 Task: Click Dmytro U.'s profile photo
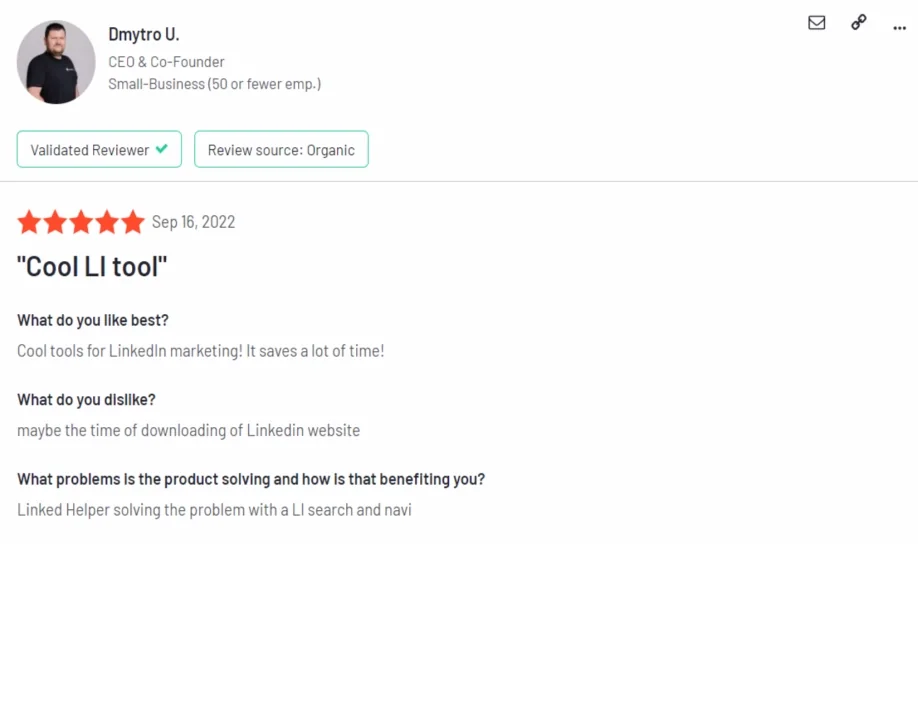[x=56, y=62]
